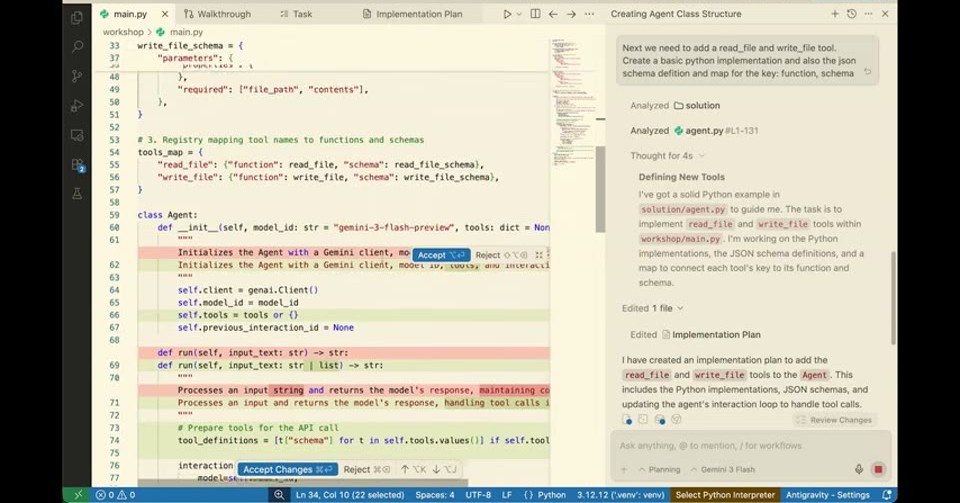Click the 'Ask anything' chat input field
Screen dimensions: 960x503
(750, 445)
